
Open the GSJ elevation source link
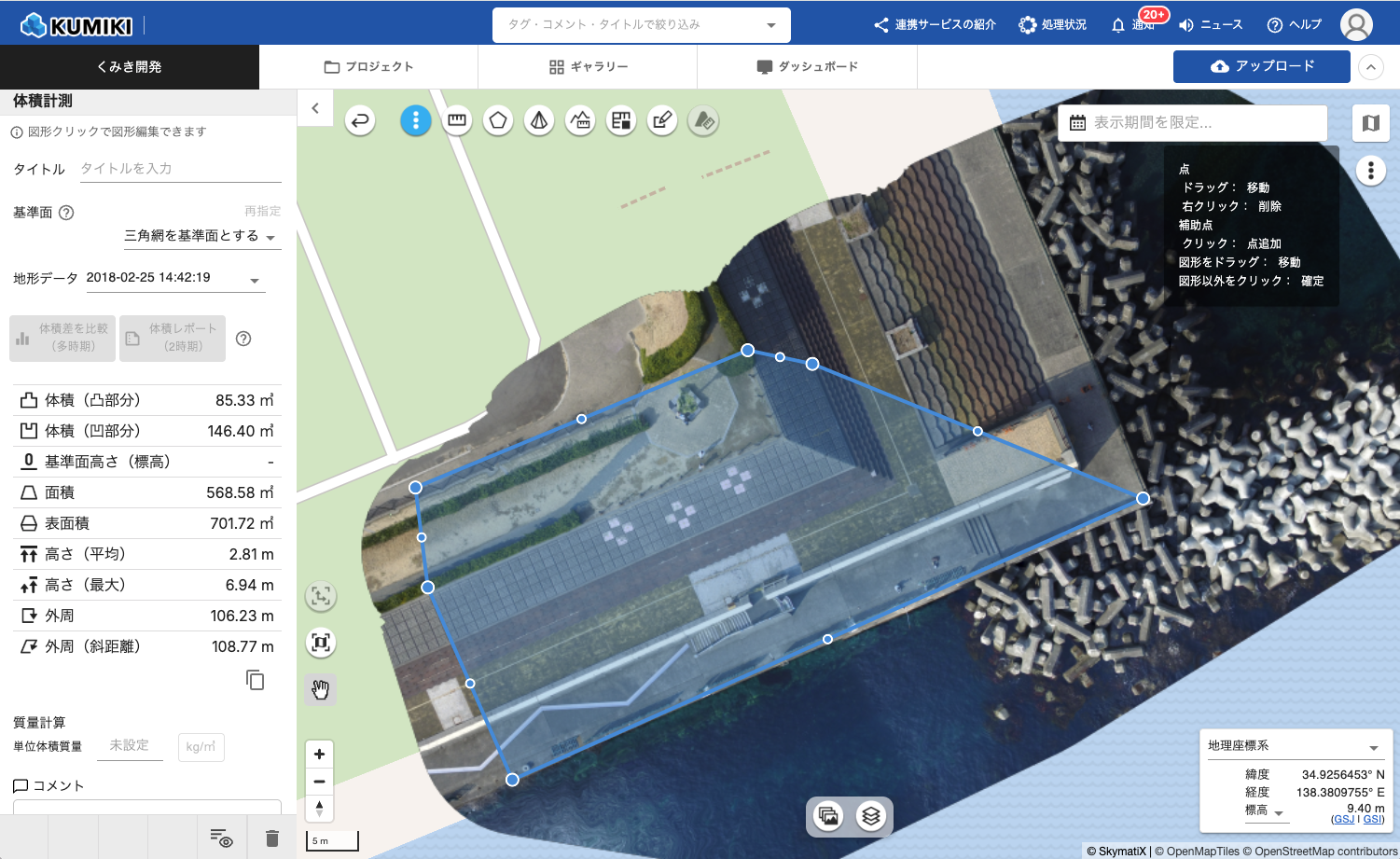click(x=1343, y=819)
